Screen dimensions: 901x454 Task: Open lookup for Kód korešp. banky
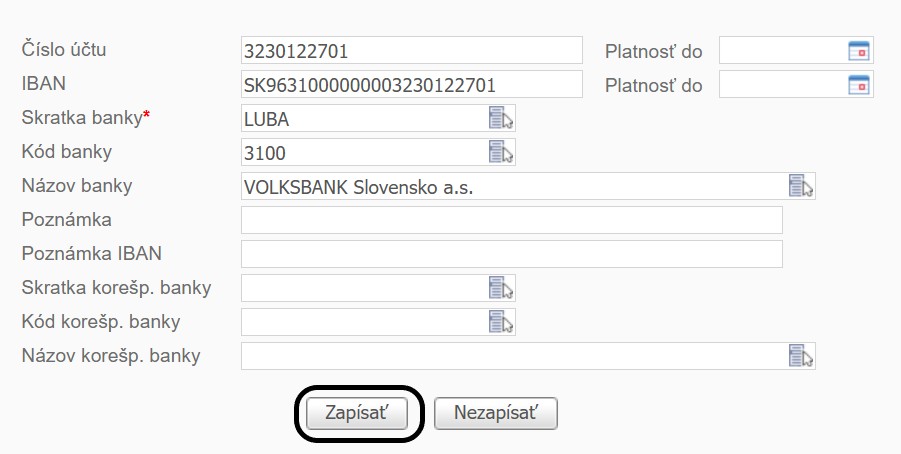pyautogui.click(x=501, y=322)
